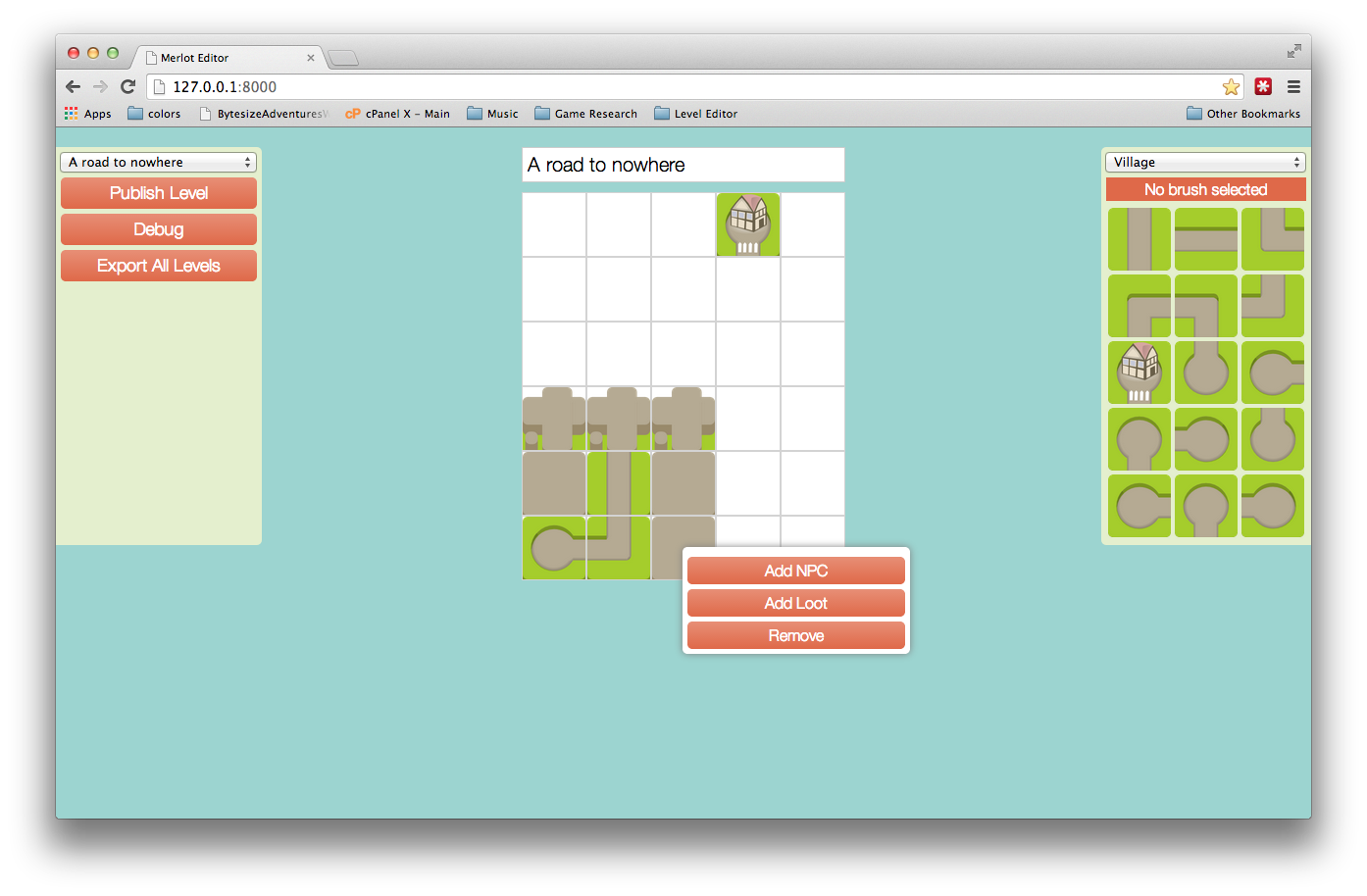Start Debug mode
This screenshot has height=896, width=1367.
[x=158, y=229]
